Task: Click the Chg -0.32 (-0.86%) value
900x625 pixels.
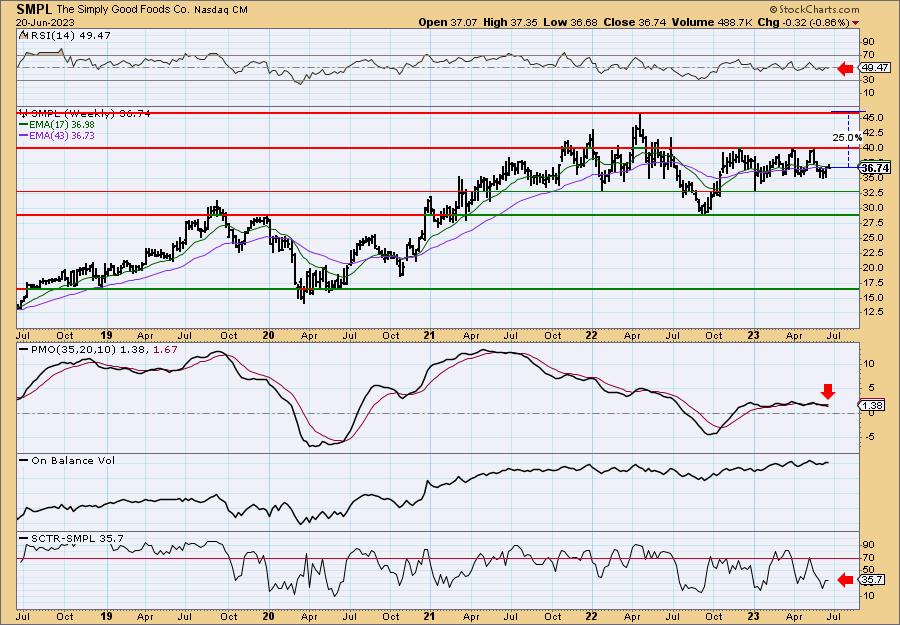Action: click(x=804, y=22)
